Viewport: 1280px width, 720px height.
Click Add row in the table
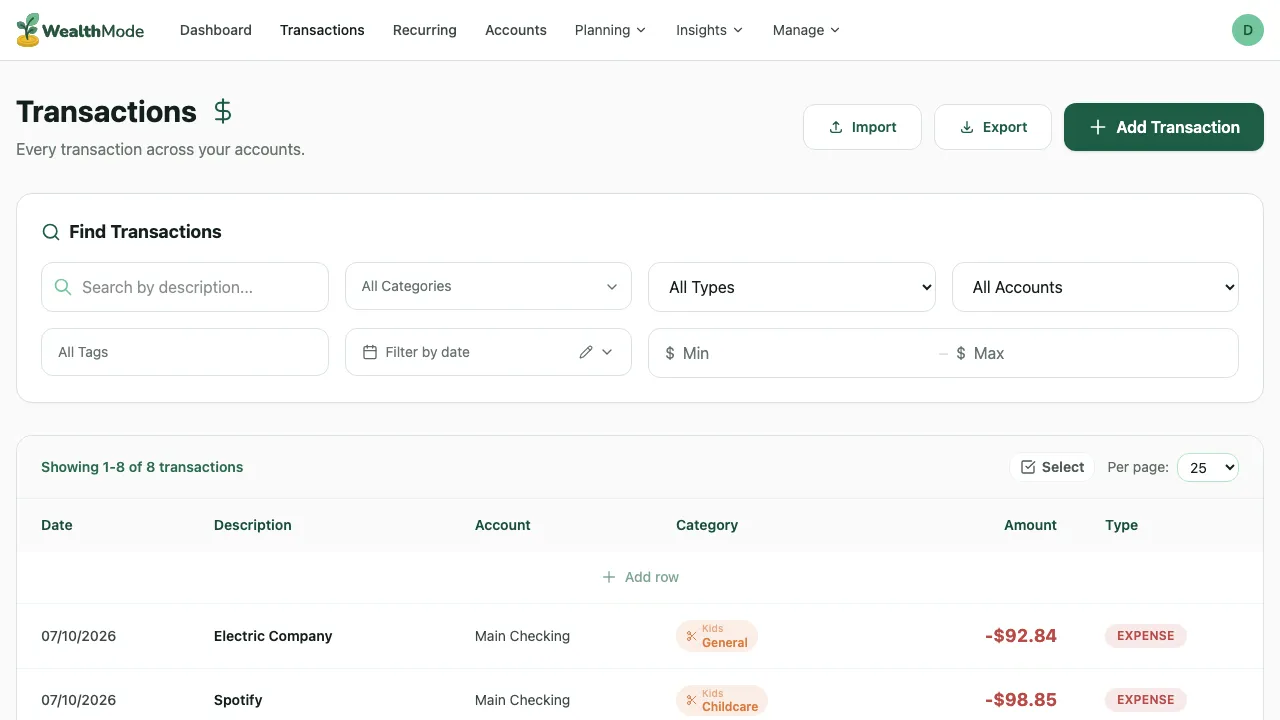[640, 577]
